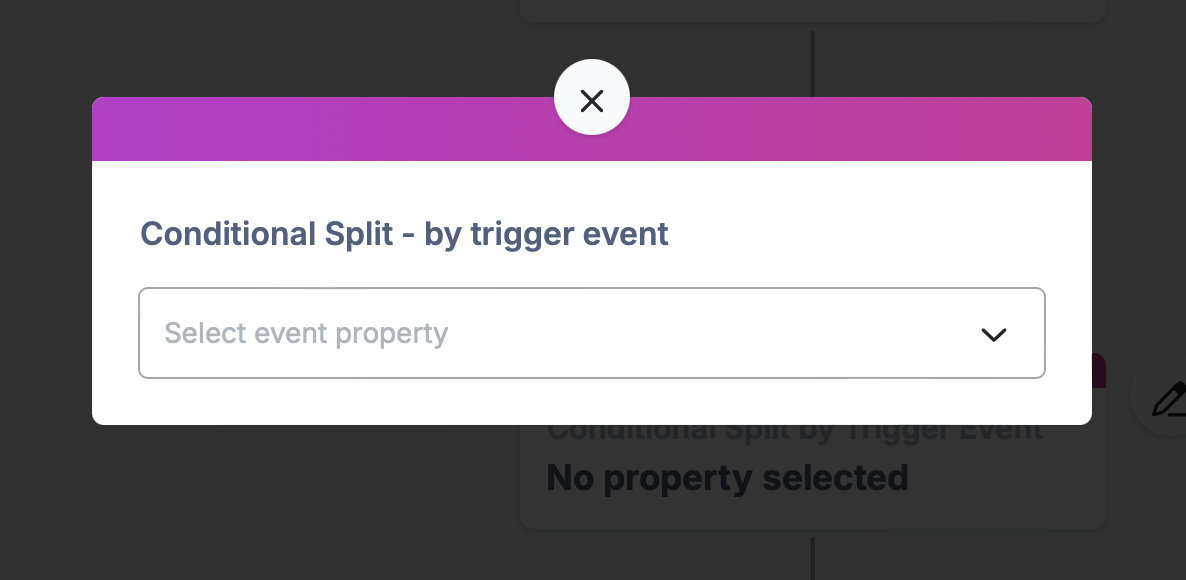The image size is (1186, 580).
Task: Select the partially visible card at the top
Action: [812, 10]
